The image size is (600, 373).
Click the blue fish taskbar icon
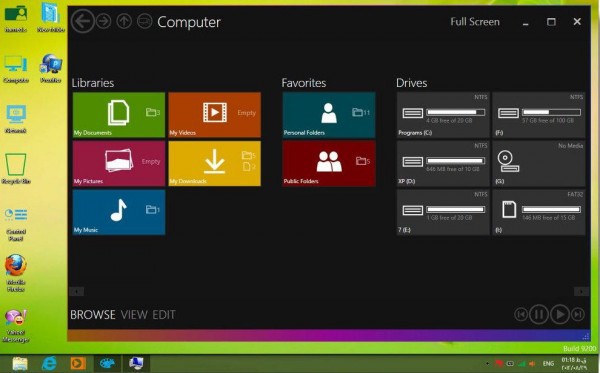(107, 363)
